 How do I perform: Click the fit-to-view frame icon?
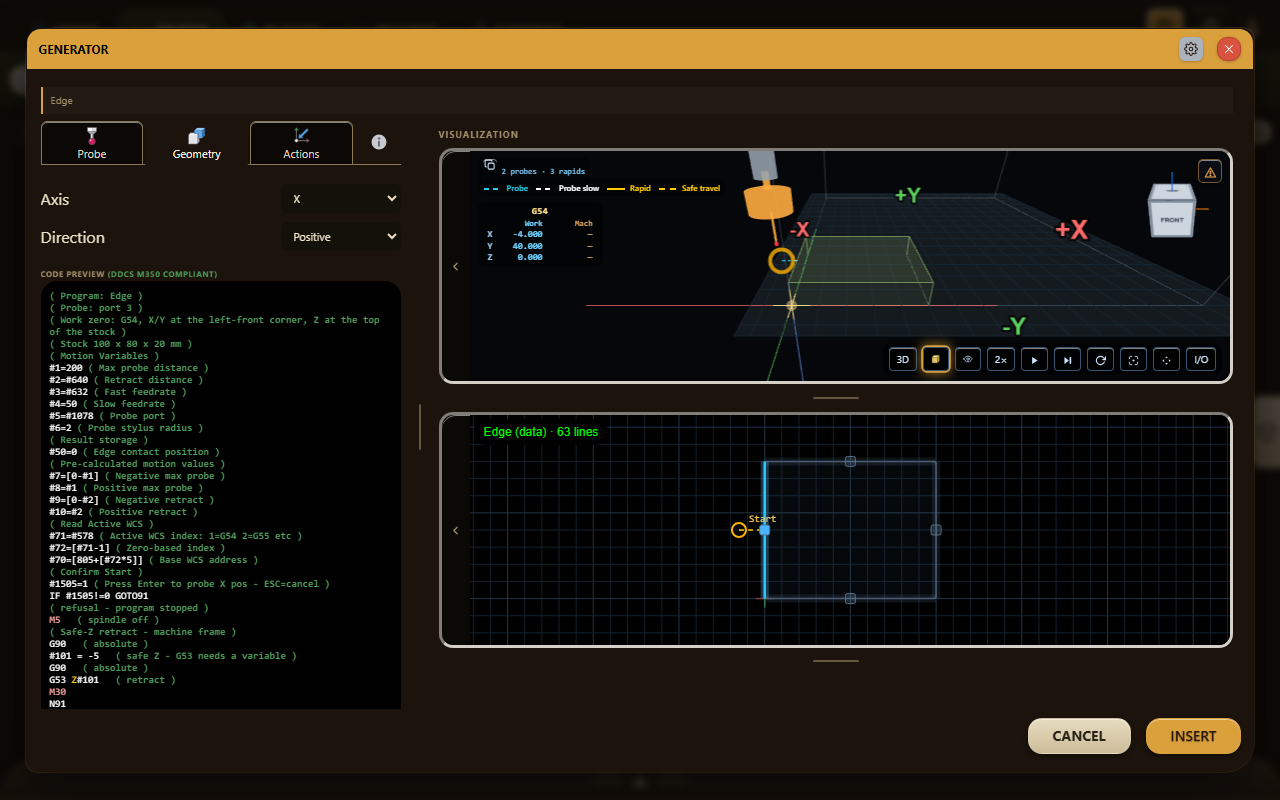coord(1133,359)
